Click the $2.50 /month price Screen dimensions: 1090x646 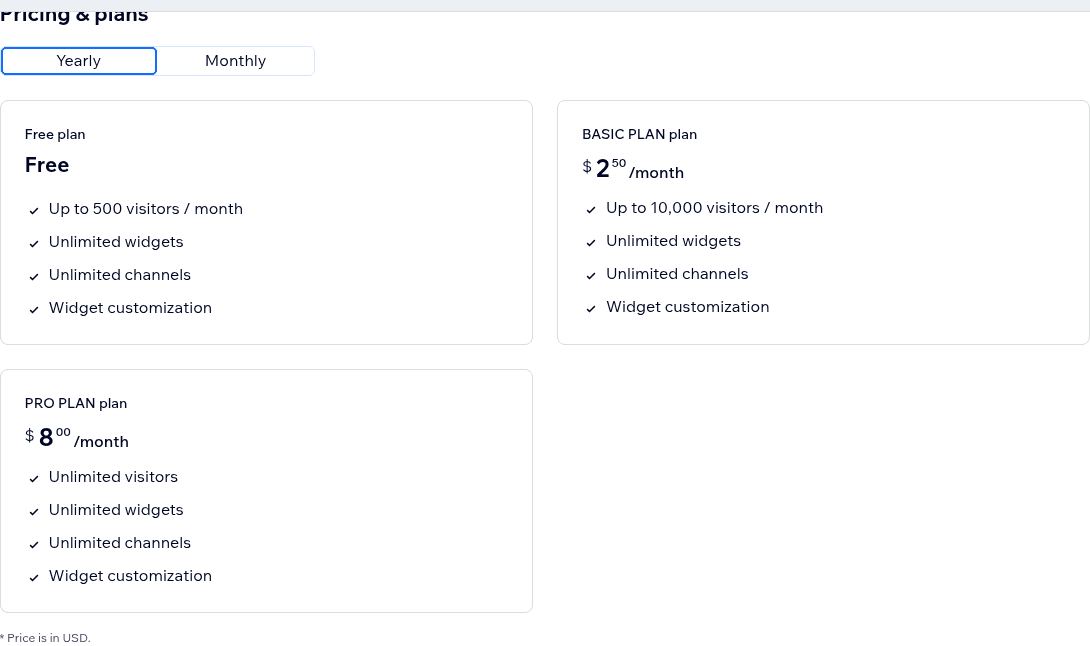coord(633,168)
